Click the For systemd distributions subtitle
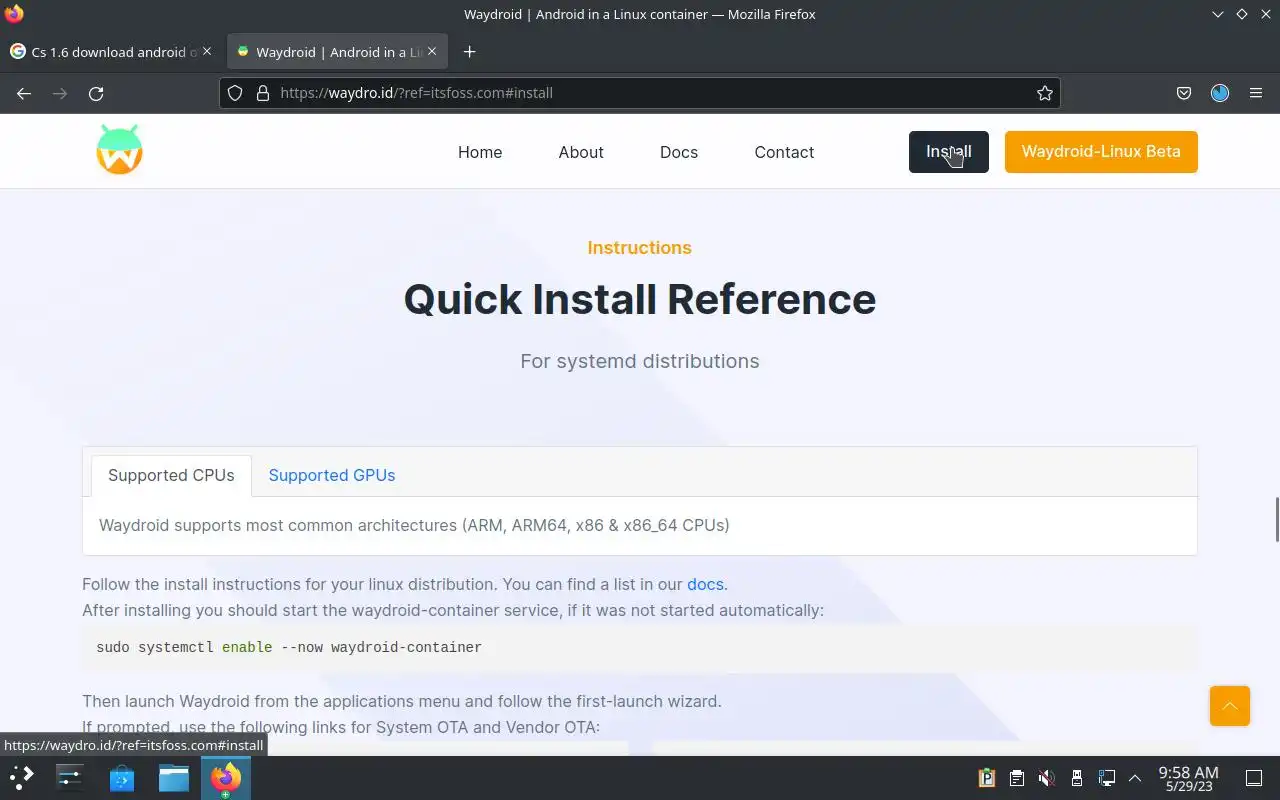The width and height of the screenshot is (1280, 800). click(x=640, y=361)
